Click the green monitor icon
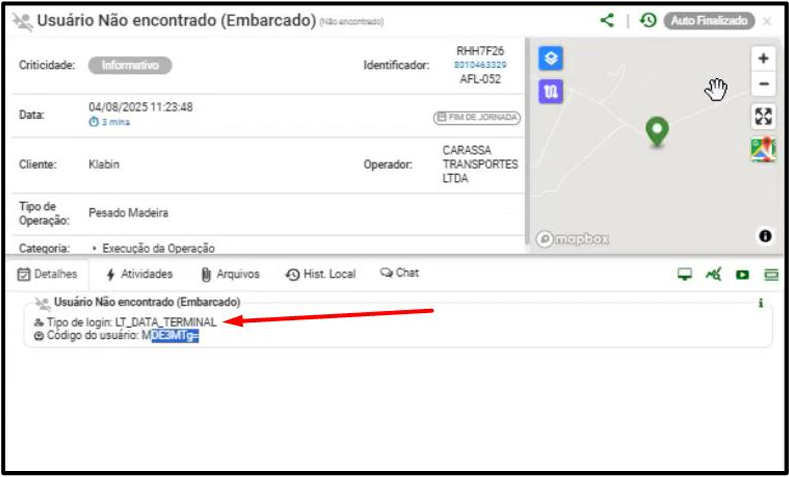The width and height of the screenshot is (789, 477). pos(685,275)
